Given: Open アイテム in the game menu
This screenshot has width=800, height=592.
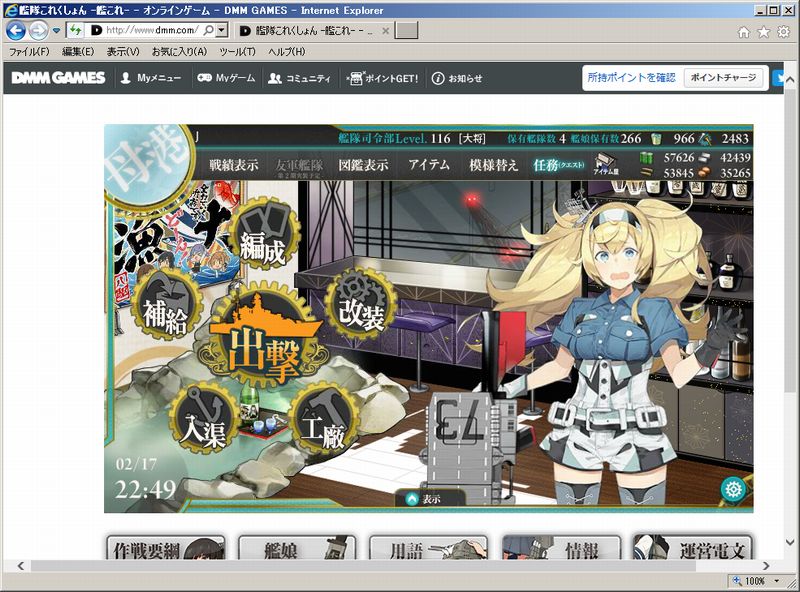Looking at the screenshot, I should [429, 165].
